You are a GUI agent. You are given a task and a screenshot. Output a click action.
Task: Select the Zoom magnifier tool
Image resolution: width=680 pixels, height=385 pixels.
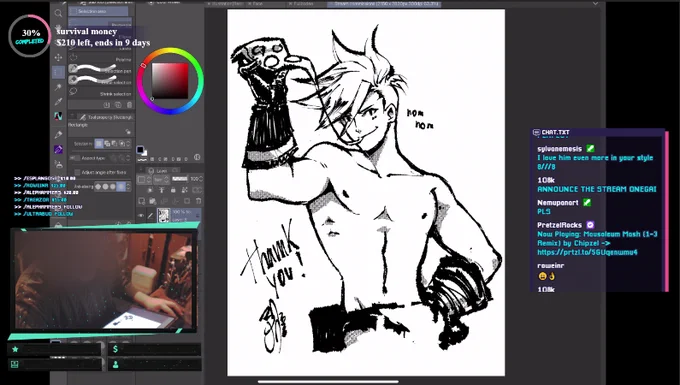point(58,13)
